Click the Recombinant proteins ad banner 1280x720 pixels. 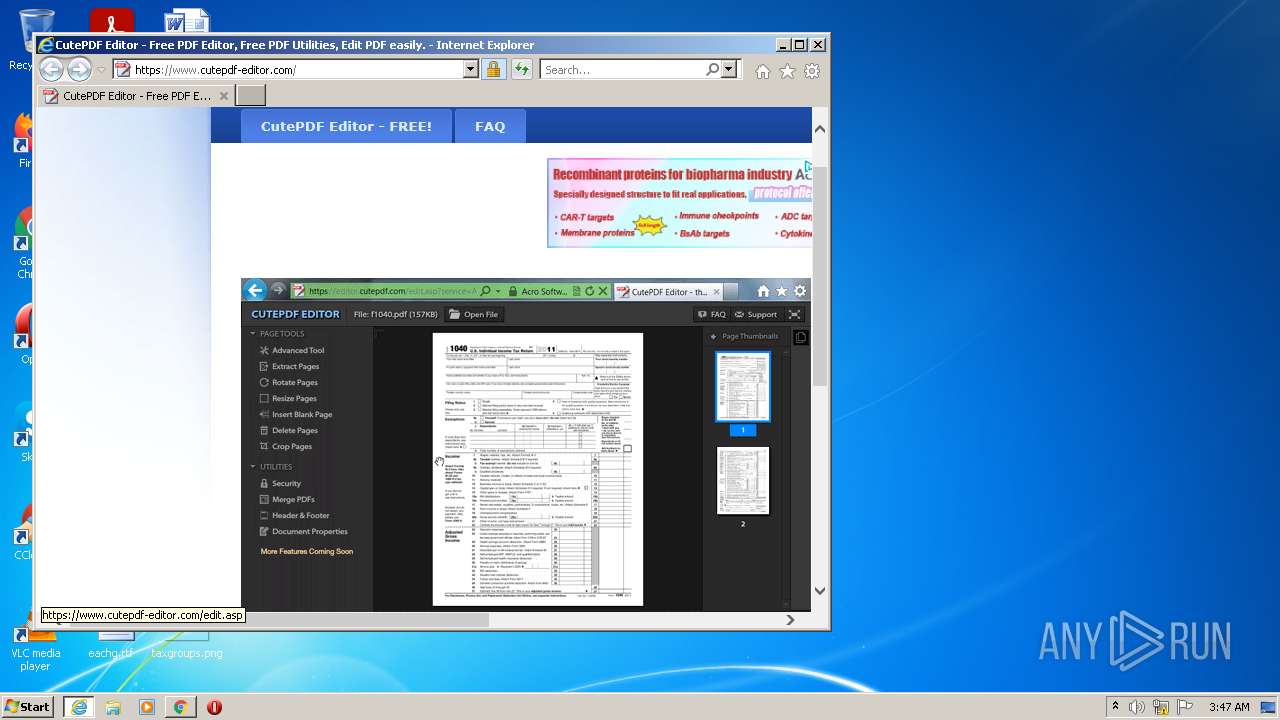click(679, 203)
